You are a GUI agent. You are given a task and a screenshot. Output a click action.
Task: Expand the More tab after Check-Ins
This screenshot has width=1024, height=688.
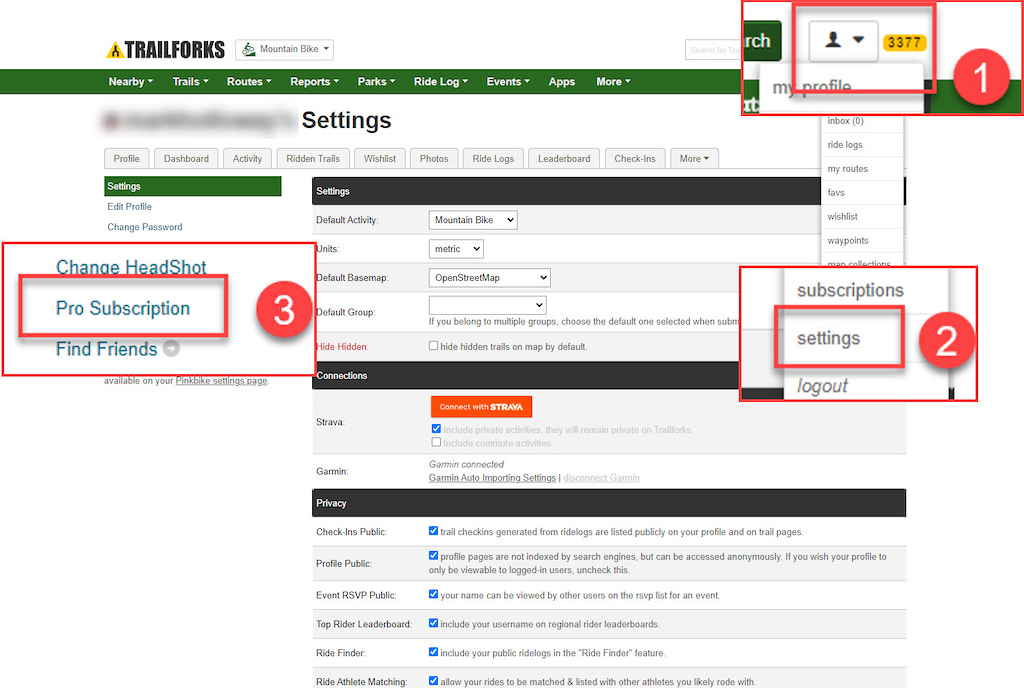[x=694, y=159]
